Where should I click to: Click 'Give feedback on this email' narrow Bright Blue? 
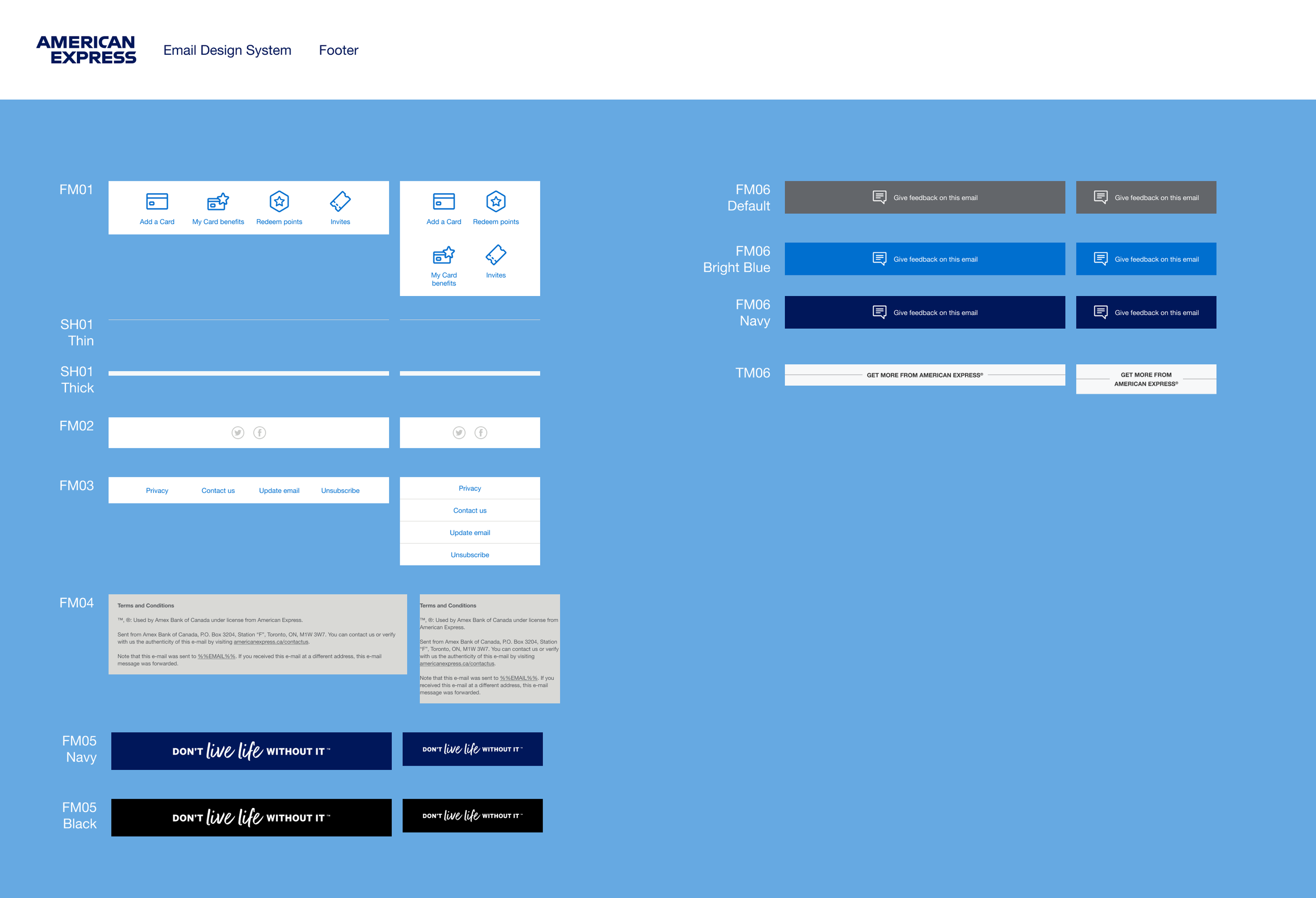tap(1157, 260)
